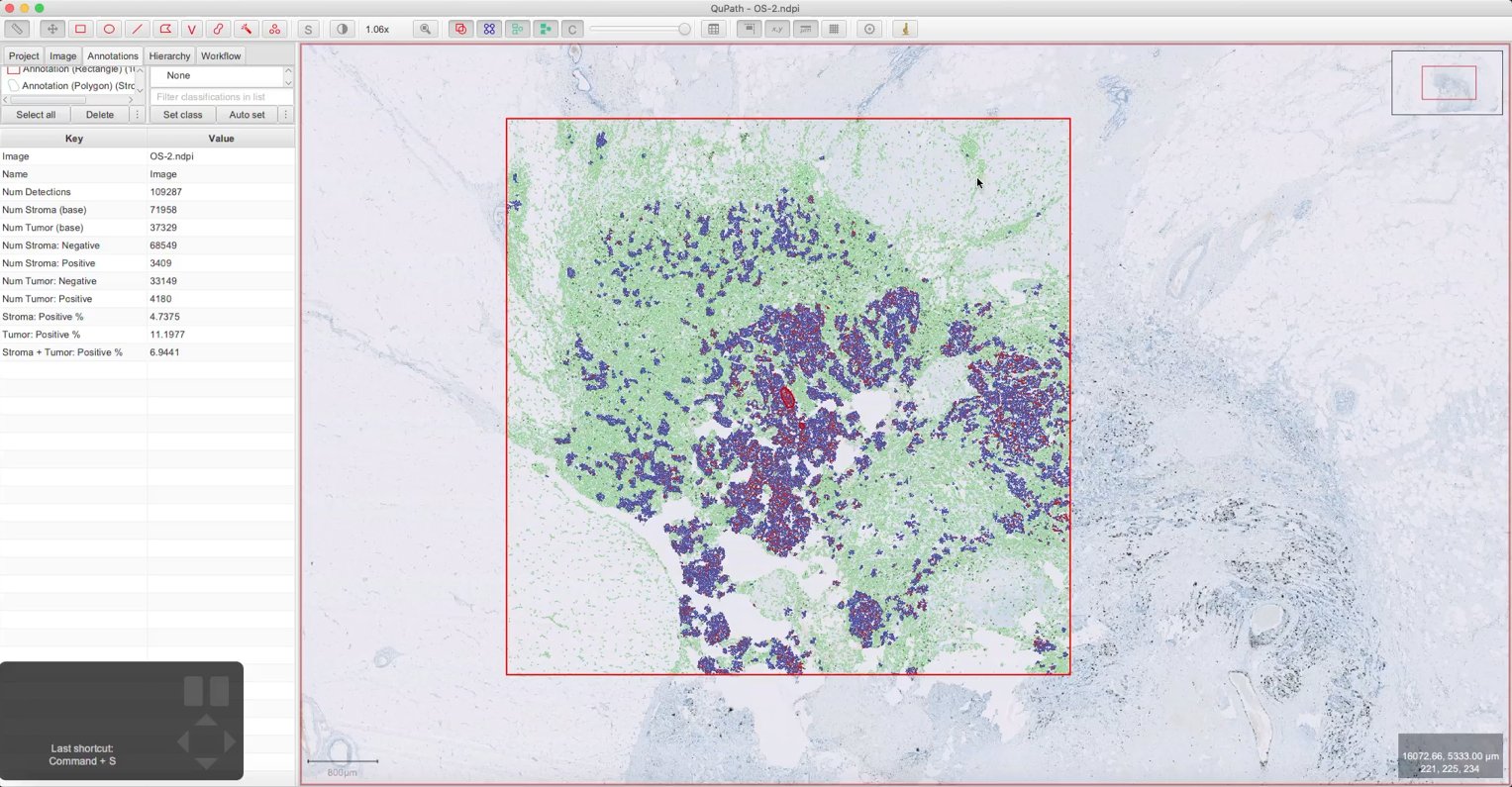Screen dimensions: 1512x787
Task: Select the Points counting tool
Action: tap(274, 29)
